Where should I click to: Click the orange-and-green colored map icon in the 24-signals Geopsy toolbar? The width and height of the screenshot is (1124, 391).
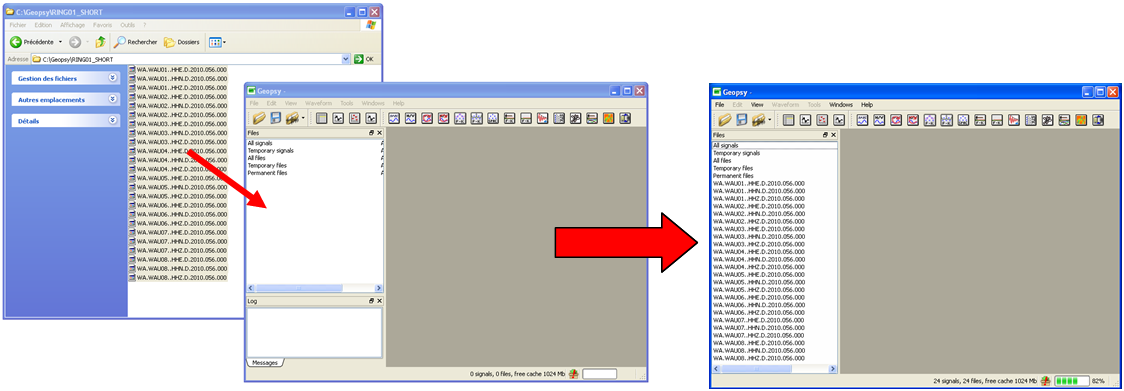1081,120
